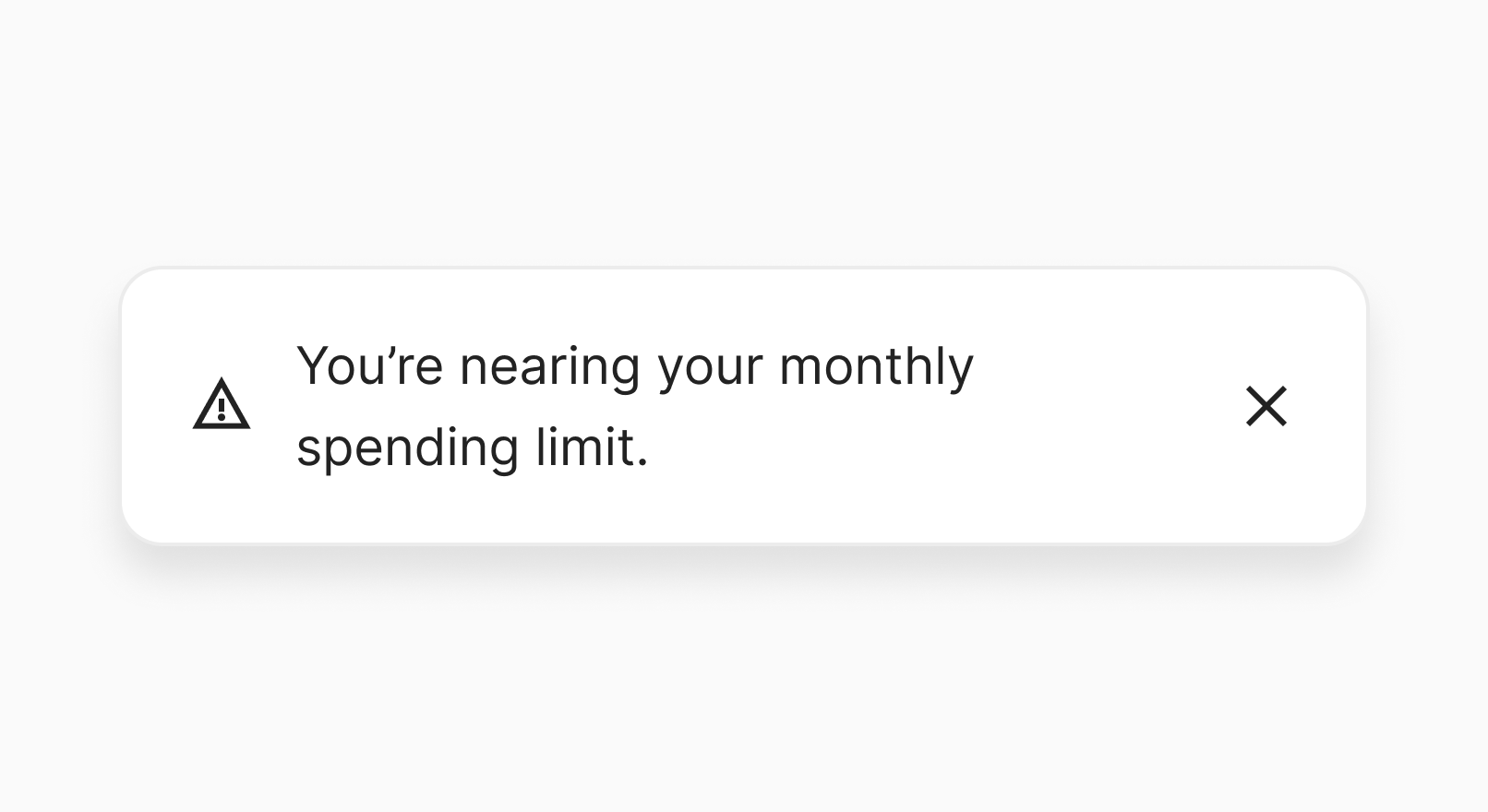The width and height of the screenshot is (1488, 812).
Task: Click the card area right of the X
Action: point(1331,406)
